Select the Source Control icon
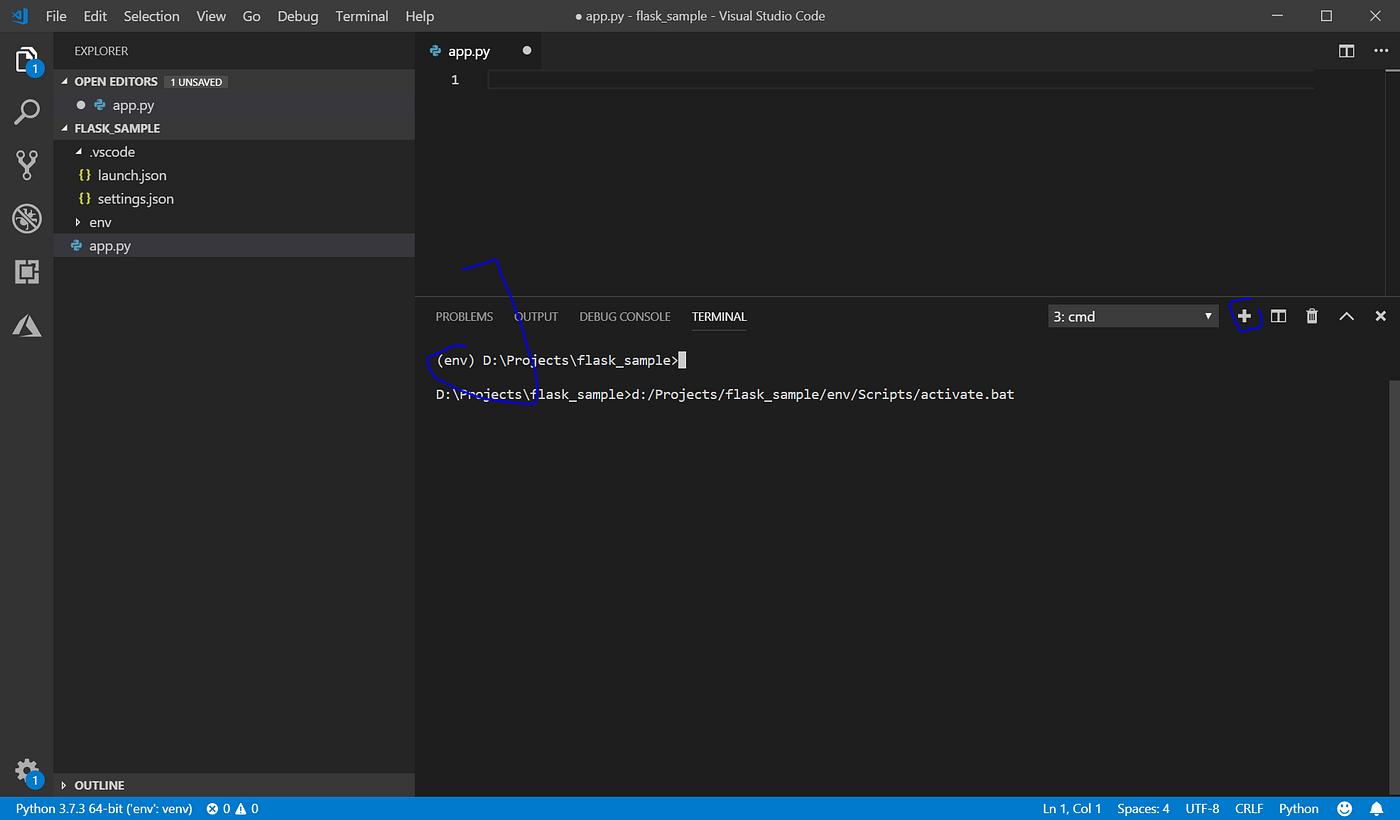 click(x=27, y=165)
